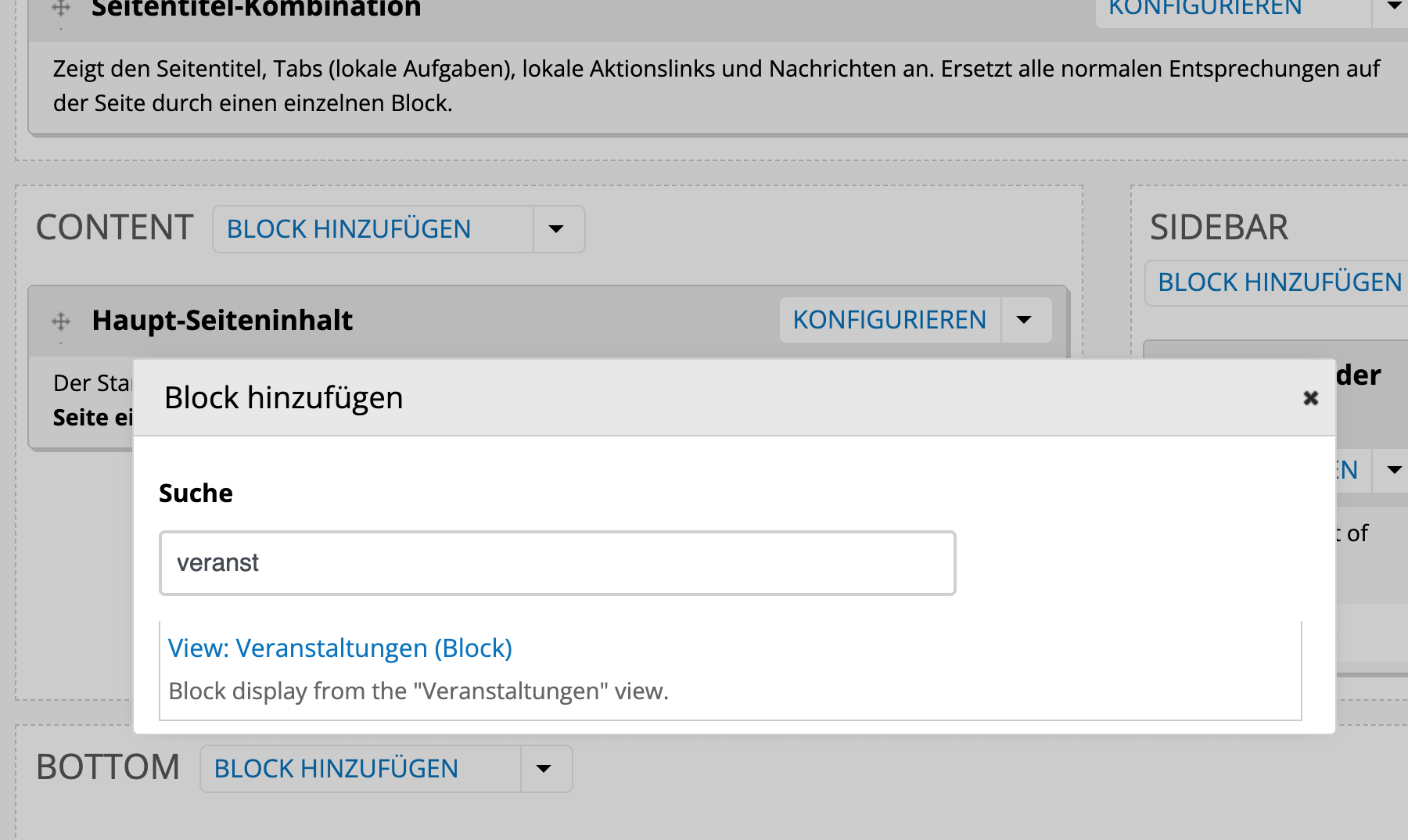Expand the sidebar block's operations dropdown arrow

[x=1393, y=470]
